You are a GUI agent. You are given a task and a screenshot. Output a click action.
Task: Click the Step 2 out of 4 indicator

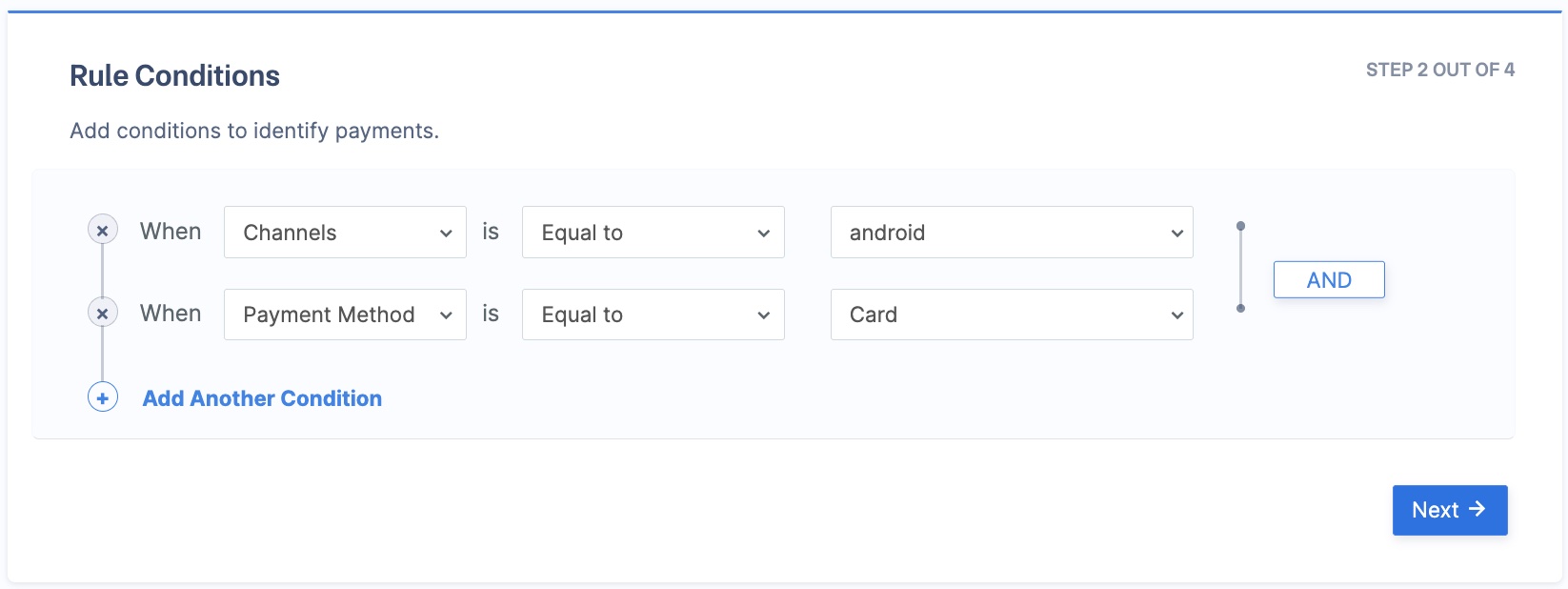[1440, 70]
